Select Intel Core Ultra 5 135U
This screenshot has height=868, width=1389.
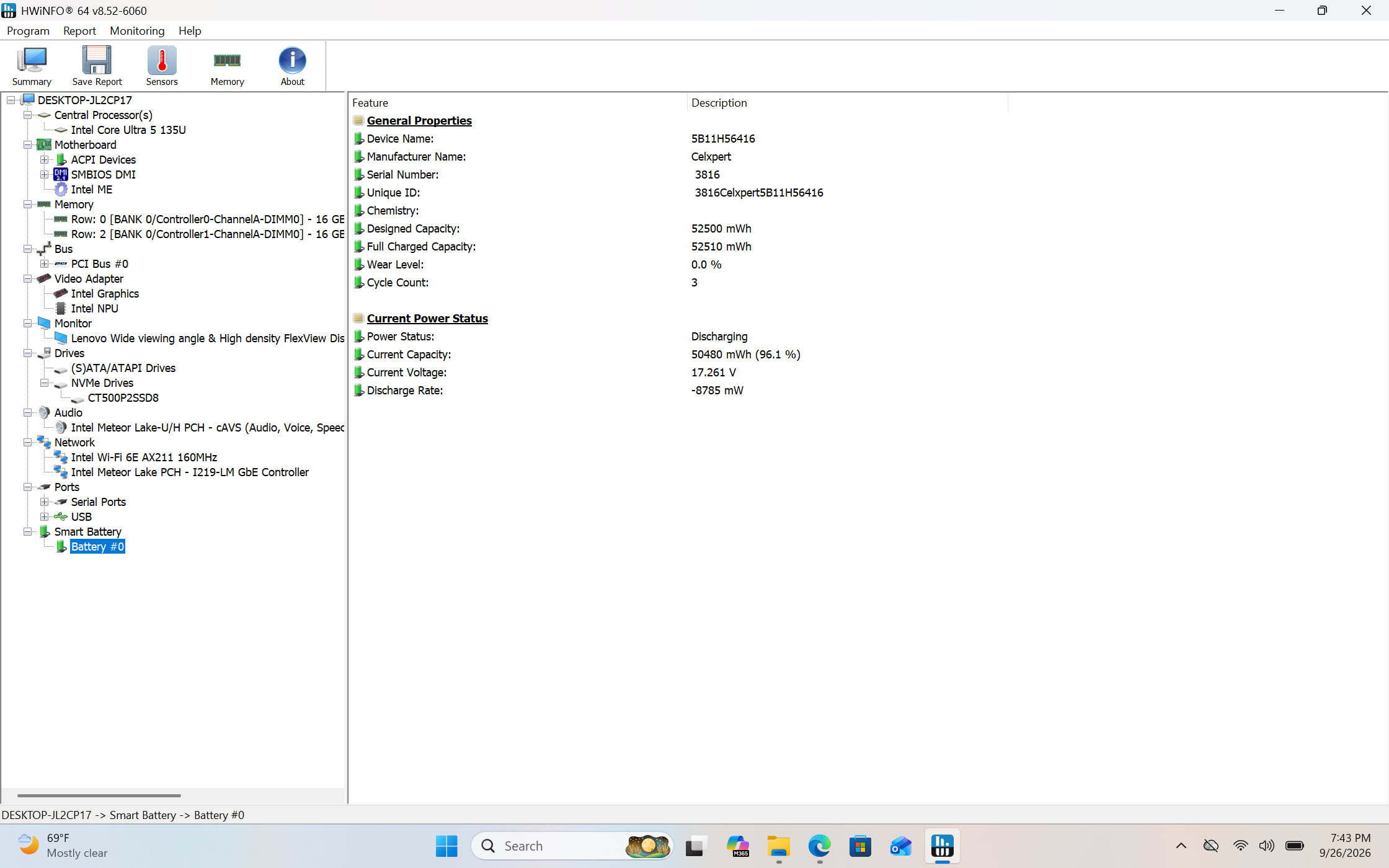click(x=128, y=130)
